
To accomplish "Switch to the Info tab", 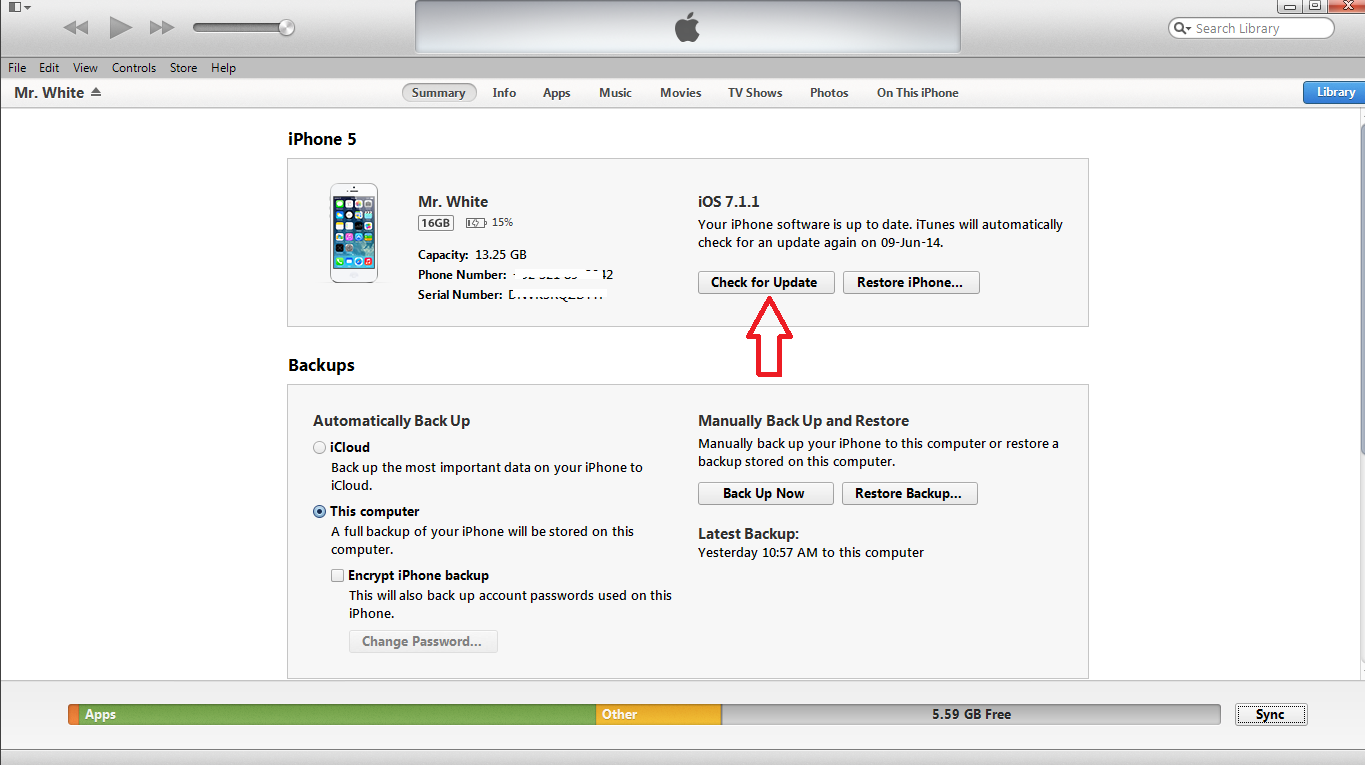I will click(504, 93).
